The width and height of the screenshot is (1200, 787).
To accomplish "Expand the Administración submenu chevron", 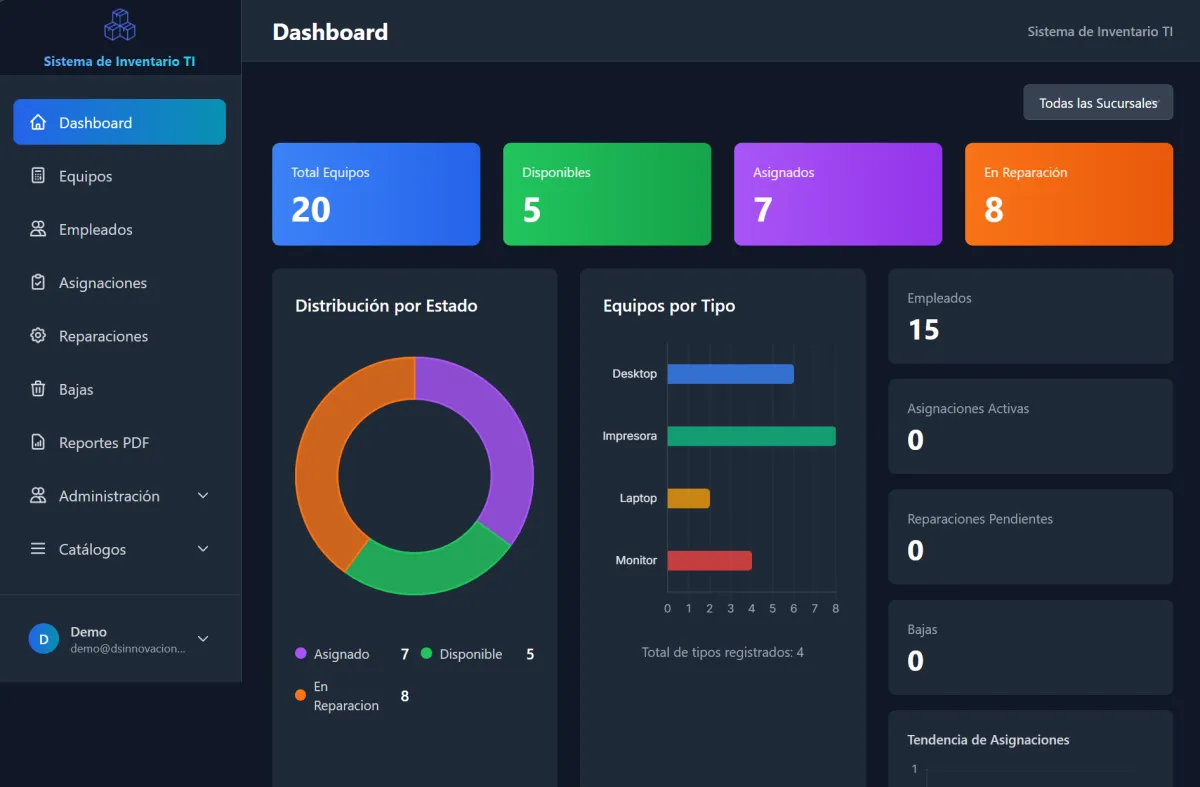I will point(203,496).
